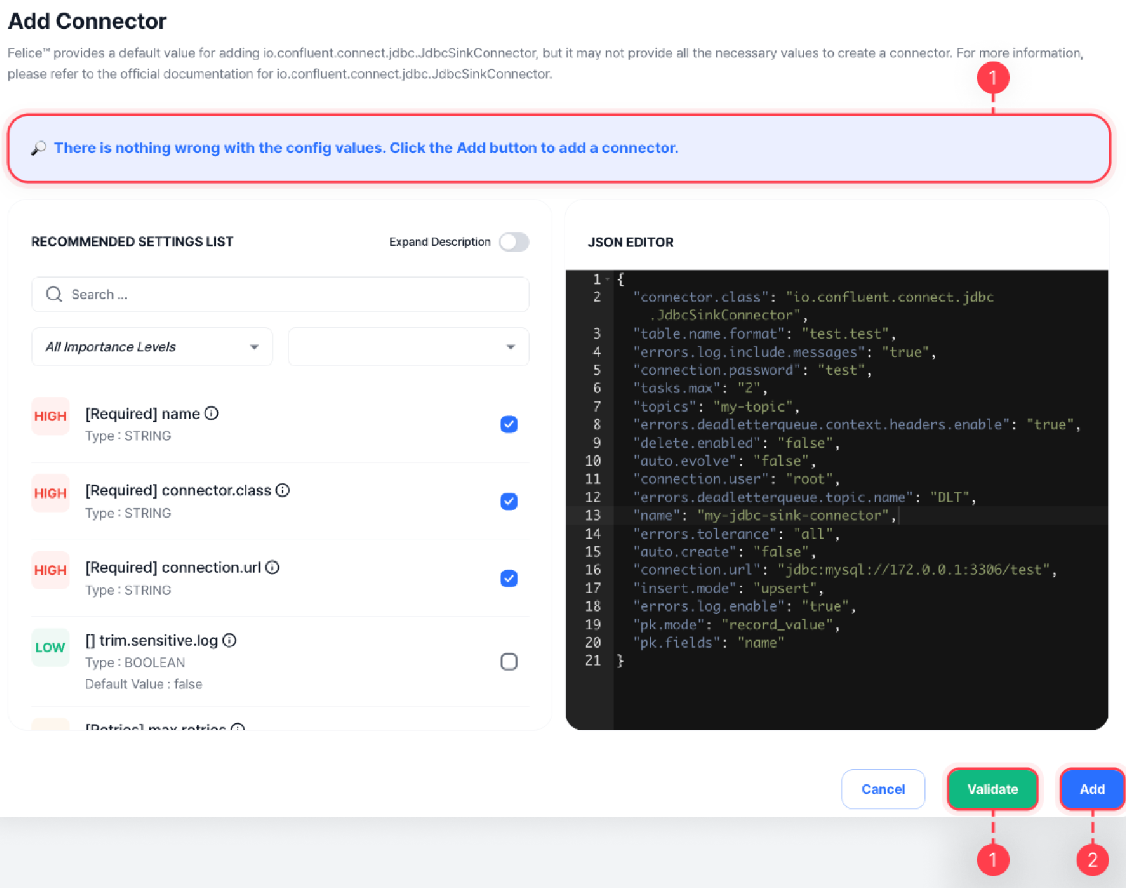This screenshot has width=1126, height=888.
Task: Click the green Validate button
Action: pos(992,789)
